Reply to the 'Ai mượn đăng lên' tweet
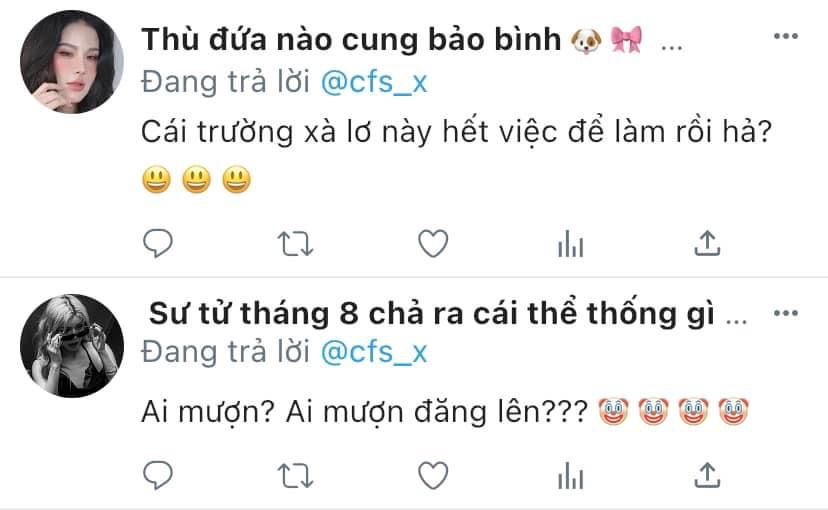 [158, 475]
